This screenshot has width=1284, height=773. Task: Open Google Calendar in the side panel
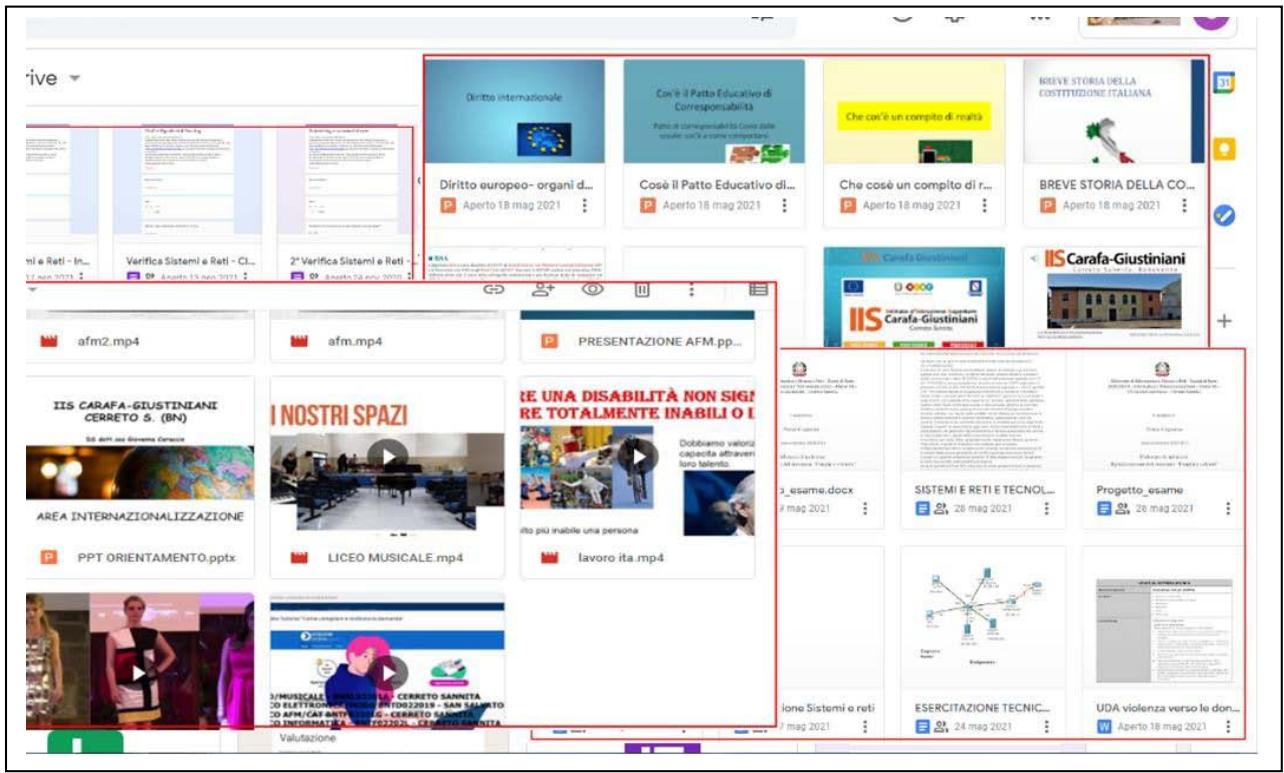[1223, 83]
